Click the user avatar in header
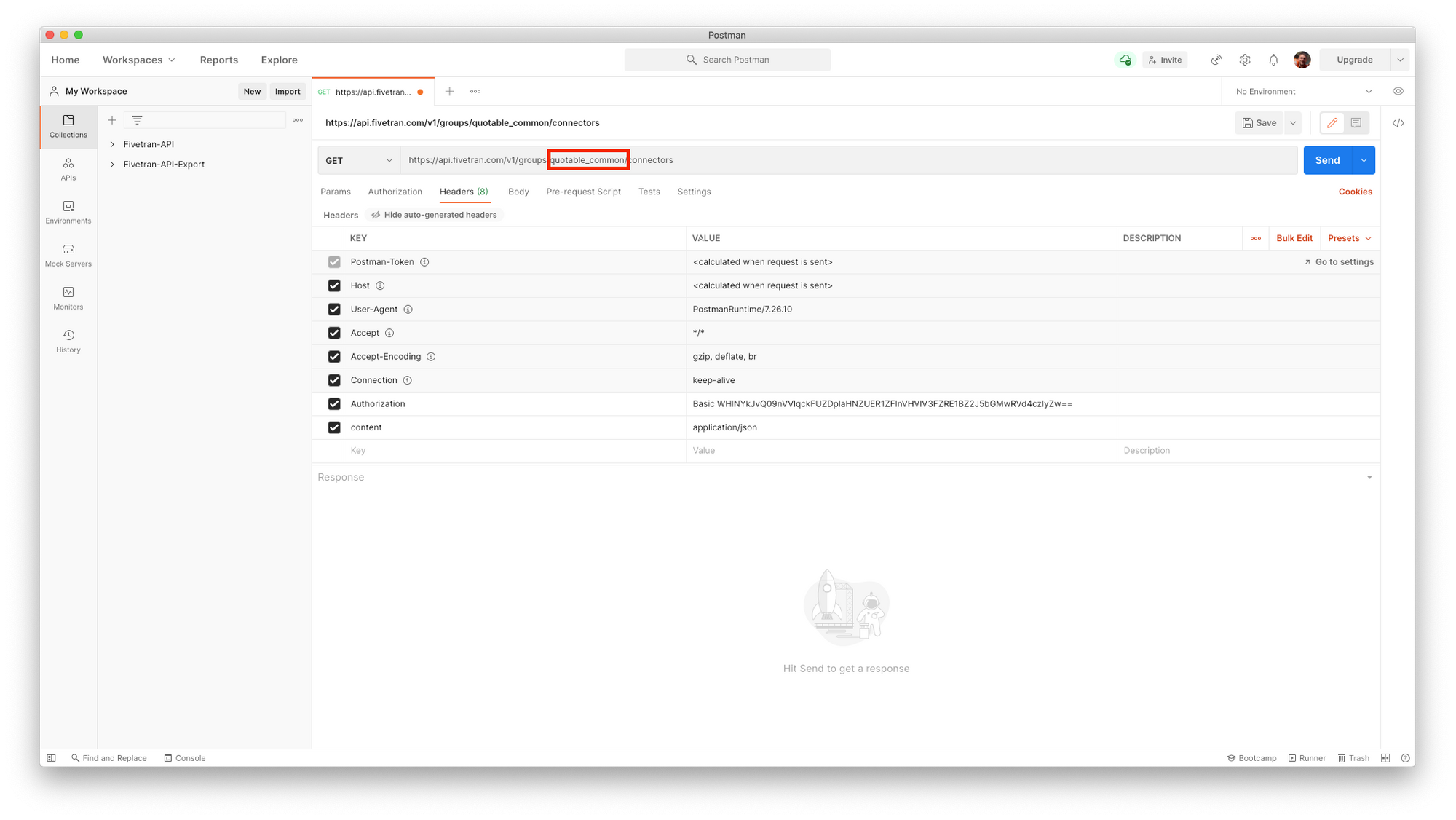The image size is (1456, 820). coord(1302,60)
